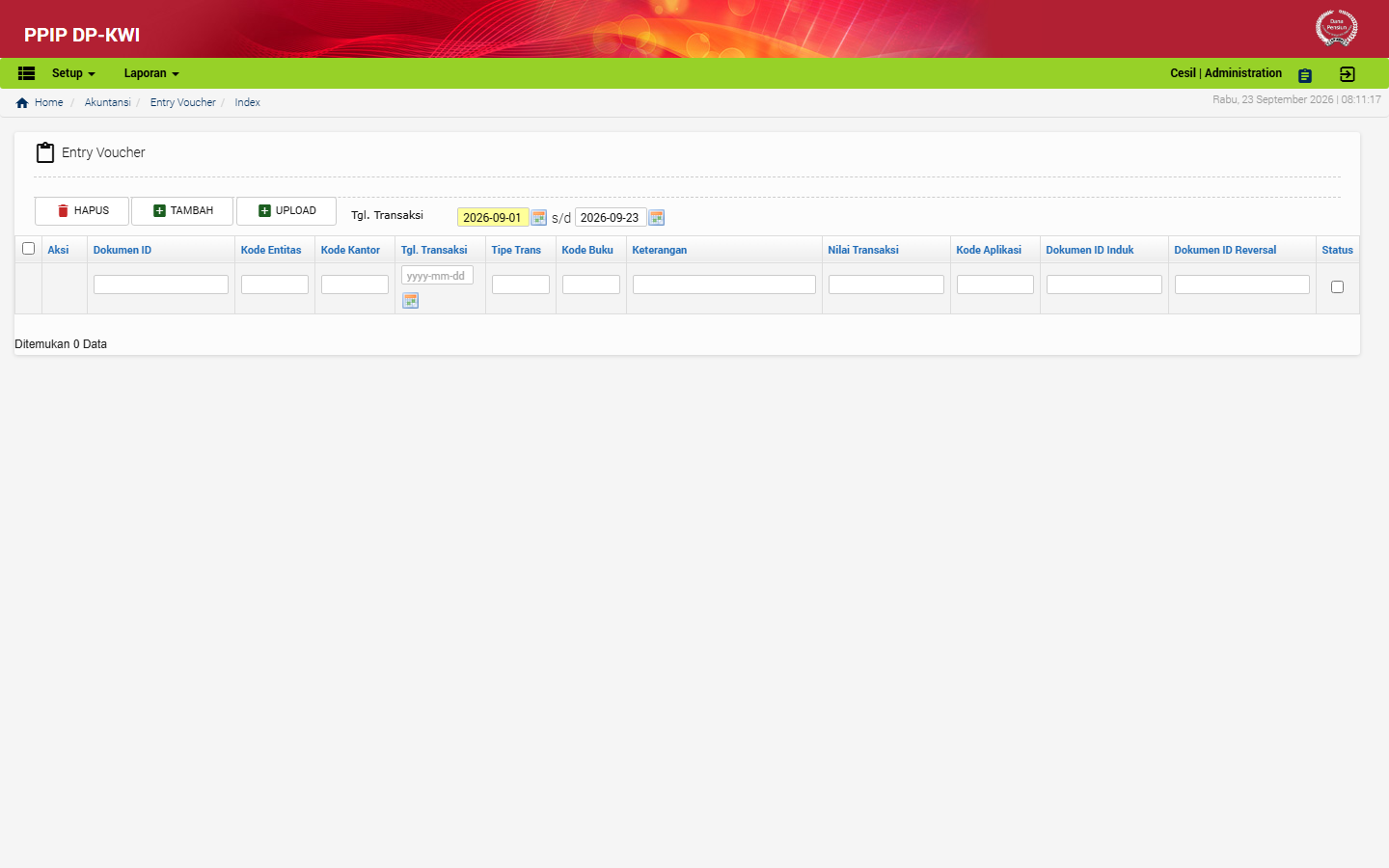
Task: Sort by Kode Aplikasi column header
Action: coord(989,250)
